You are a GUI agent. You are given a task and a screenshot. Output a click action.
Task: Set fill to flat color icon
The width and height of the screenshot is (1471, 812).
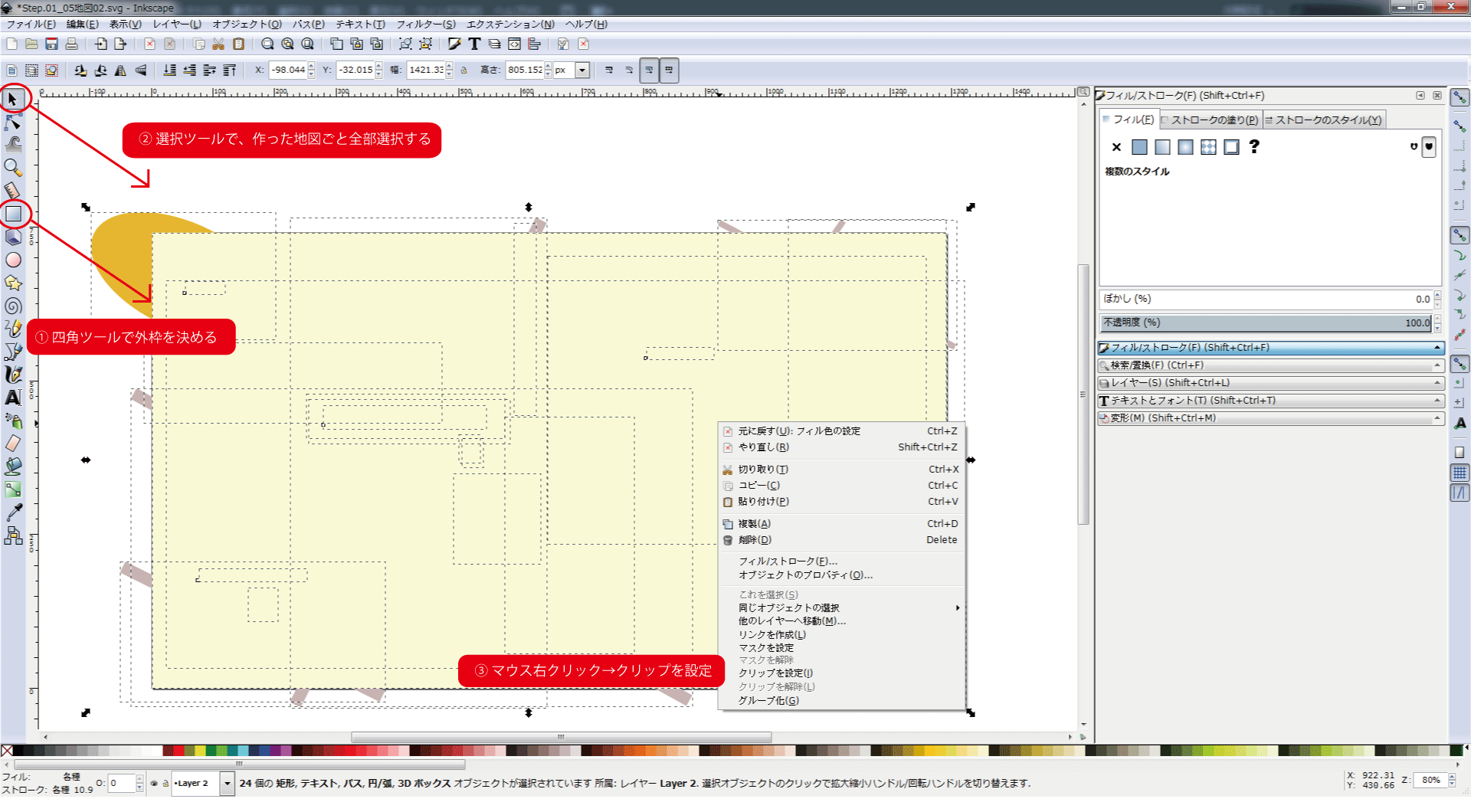1139,147
